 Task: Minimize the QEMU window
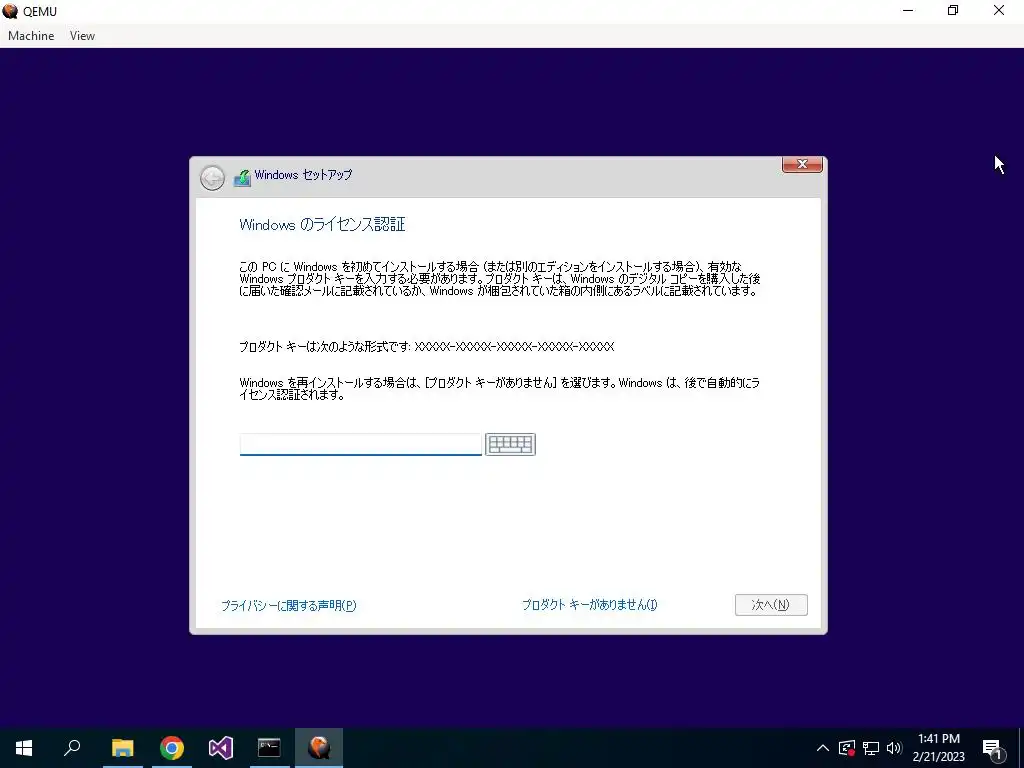tap(908, 10)
